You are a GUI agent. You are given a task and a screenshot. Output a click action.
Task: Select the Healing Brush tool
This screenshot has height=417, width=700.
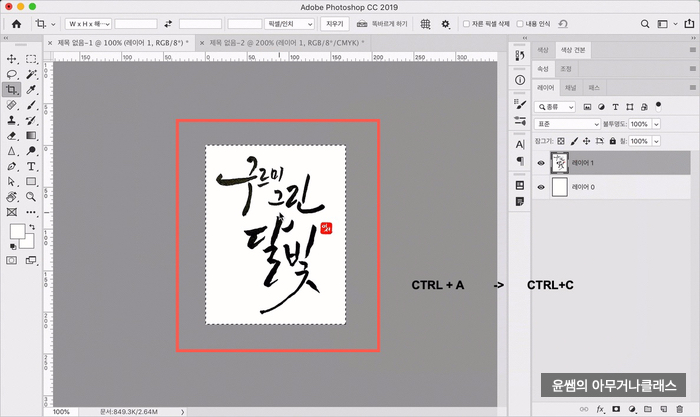[12, 105]
